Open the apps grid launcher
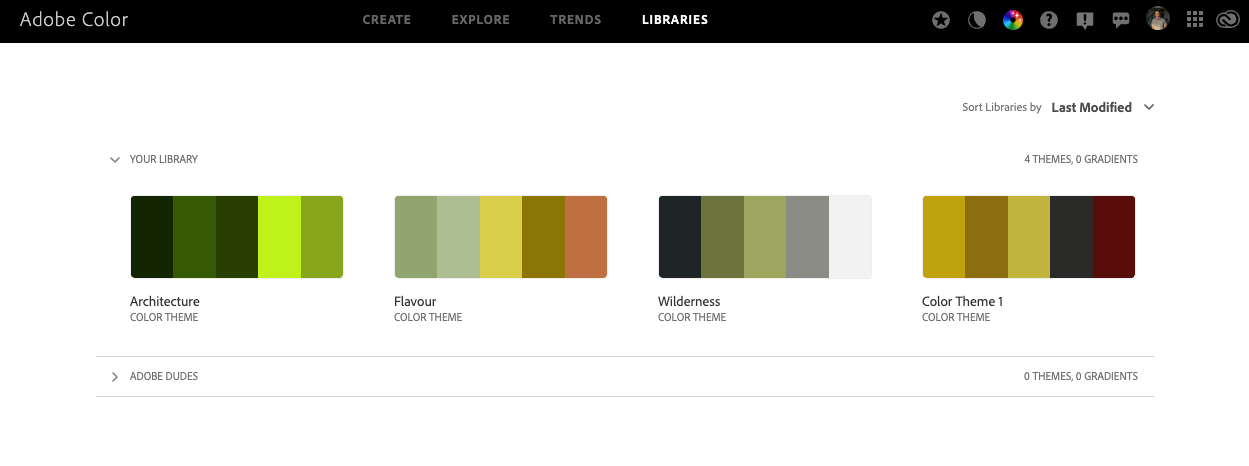Image resolution: width=1249 pixels, height=466 pixels. 1193,20
